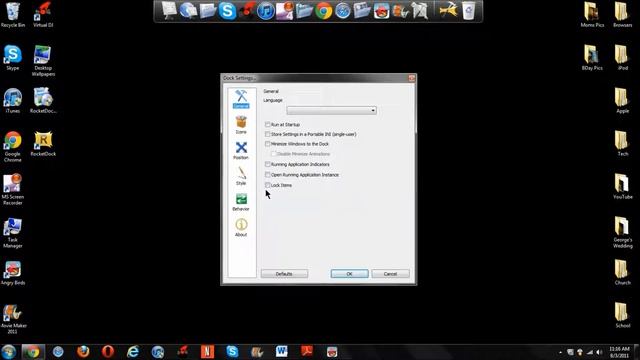This screenshot has width=640, height=360.
Task: Open Skype from the RocketDock bar
Action: (227, 11)
